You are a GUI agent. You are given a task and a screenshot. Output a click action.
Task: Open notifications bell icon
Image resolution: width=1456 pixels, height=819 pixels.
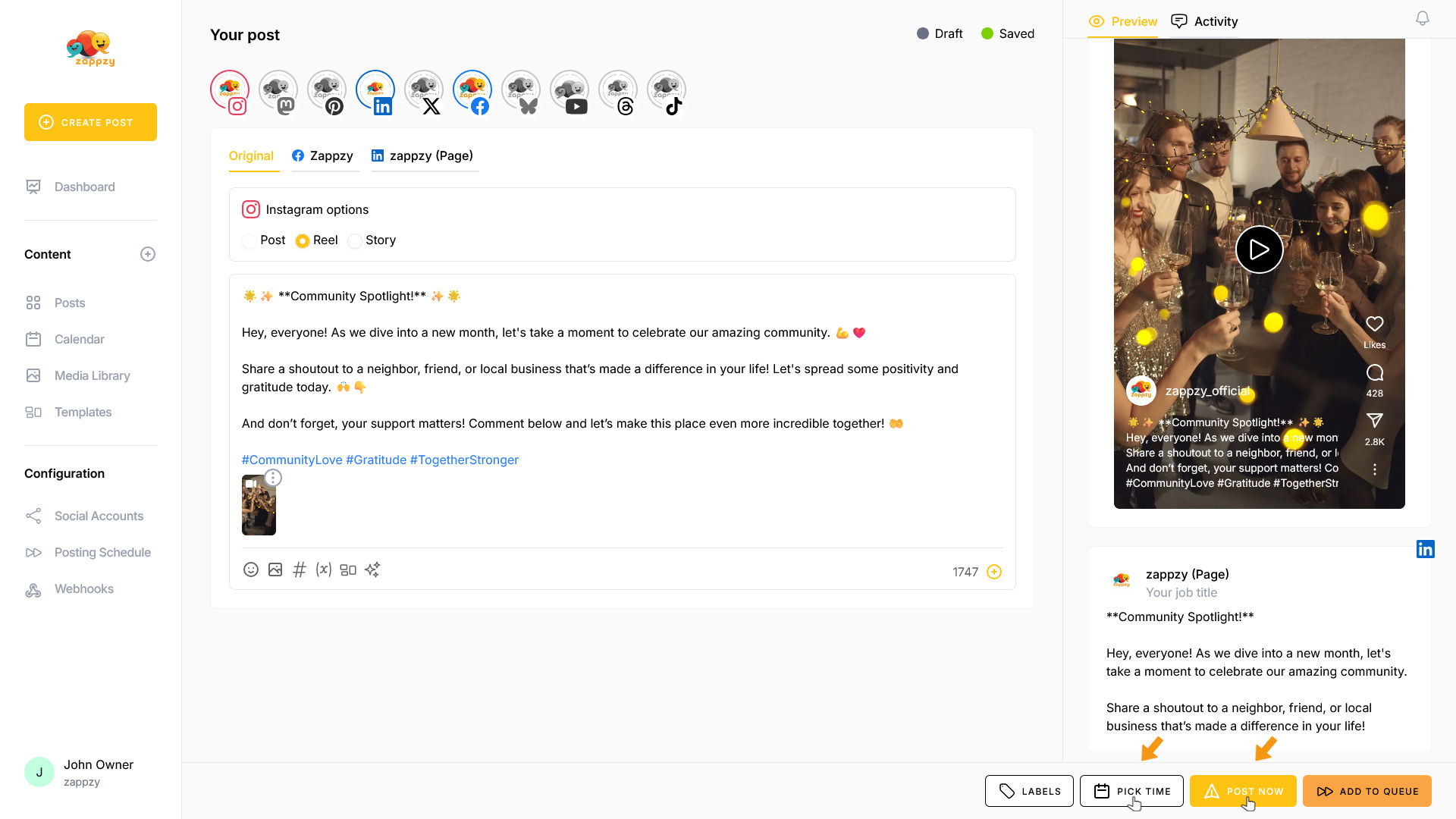1423,19
